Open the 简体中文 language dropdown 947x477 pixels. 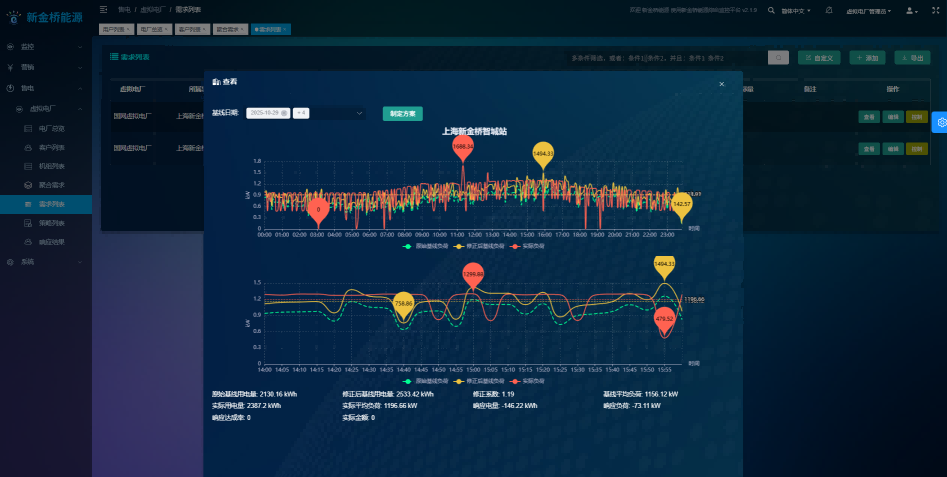click(x=794, y=10)
